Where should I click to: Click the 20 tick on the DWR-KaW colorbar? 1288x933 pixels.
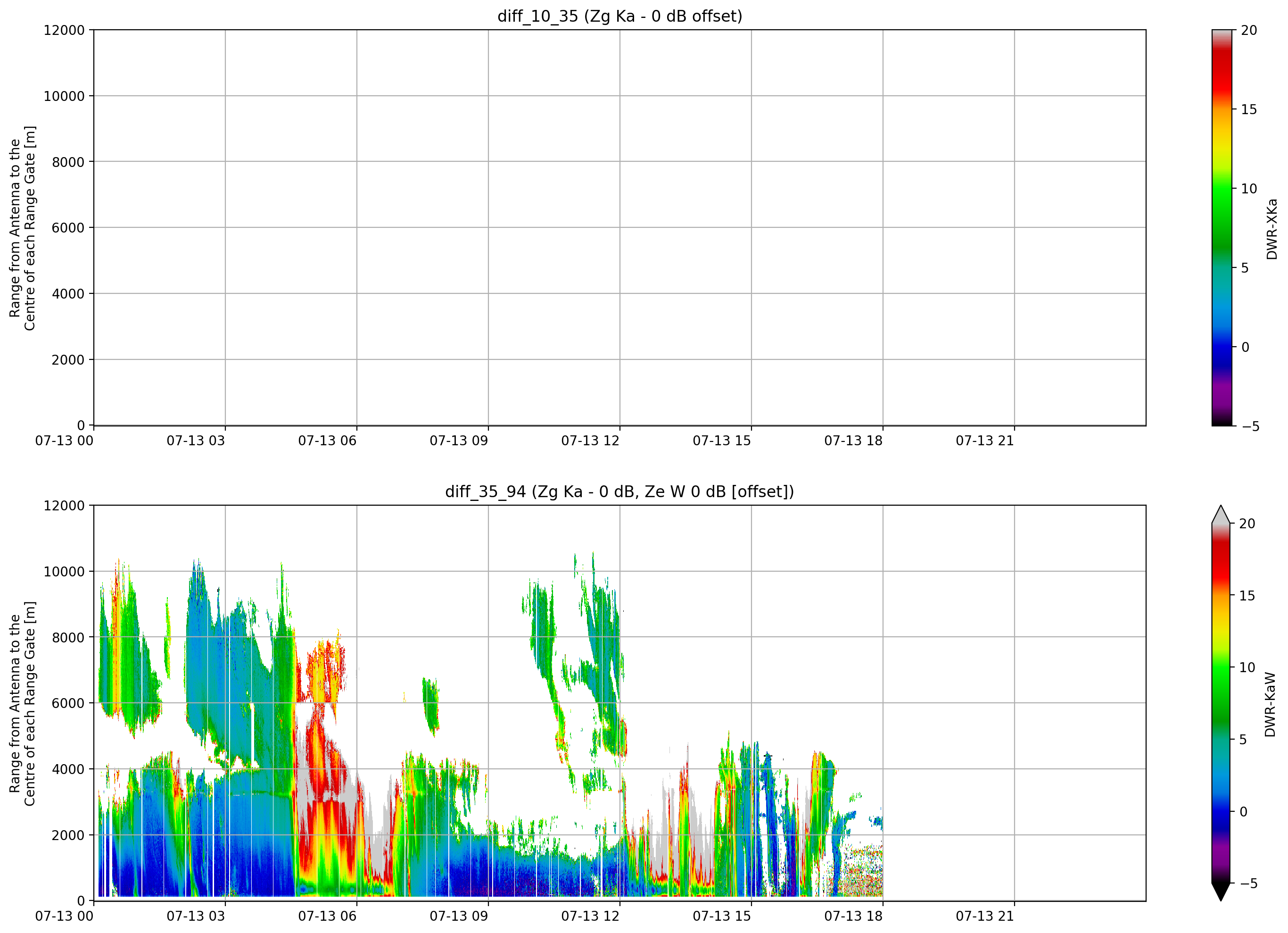click(x=1247, y=524)
